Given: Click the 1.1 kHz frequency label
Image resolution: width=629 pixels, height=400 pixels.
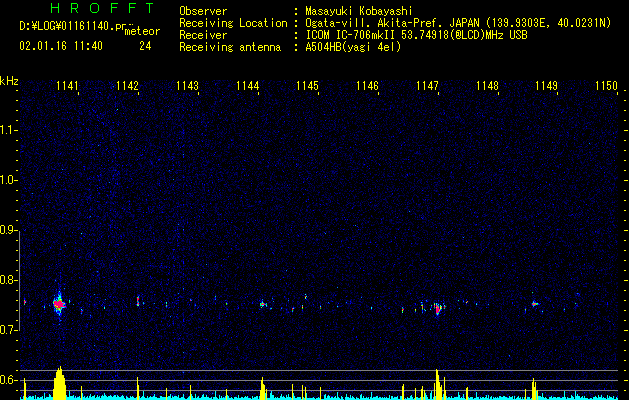Looking at the screenshot, I should [x=8, y=130].
